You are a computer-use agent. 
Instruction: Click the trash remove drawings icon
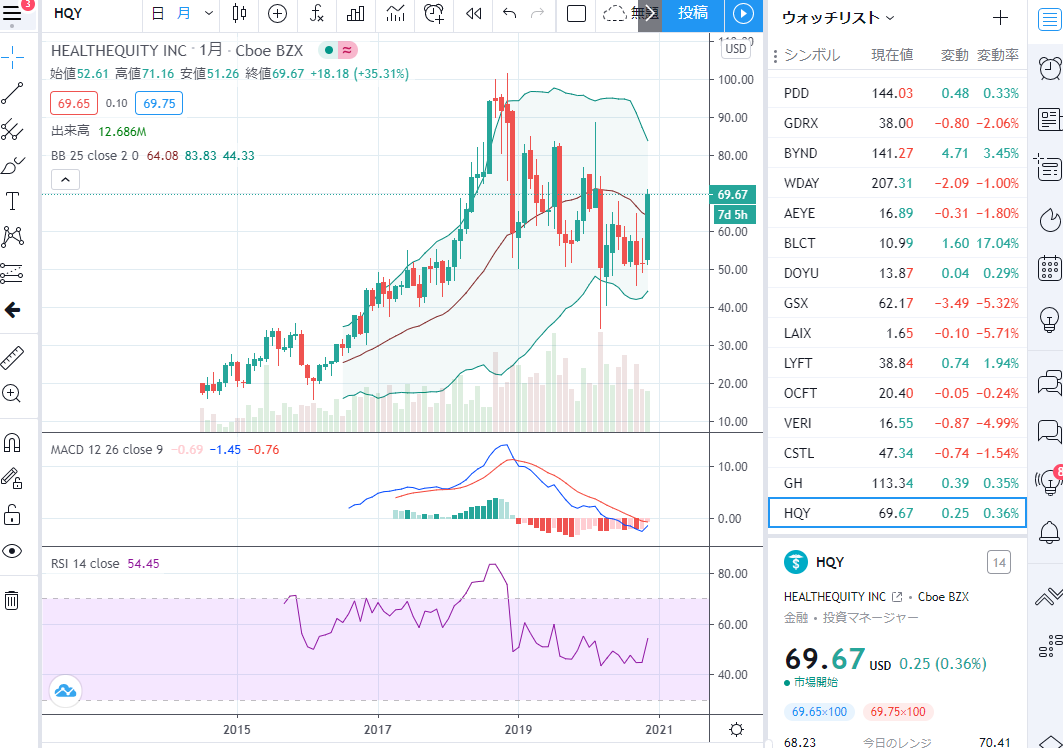pos(12,600)
